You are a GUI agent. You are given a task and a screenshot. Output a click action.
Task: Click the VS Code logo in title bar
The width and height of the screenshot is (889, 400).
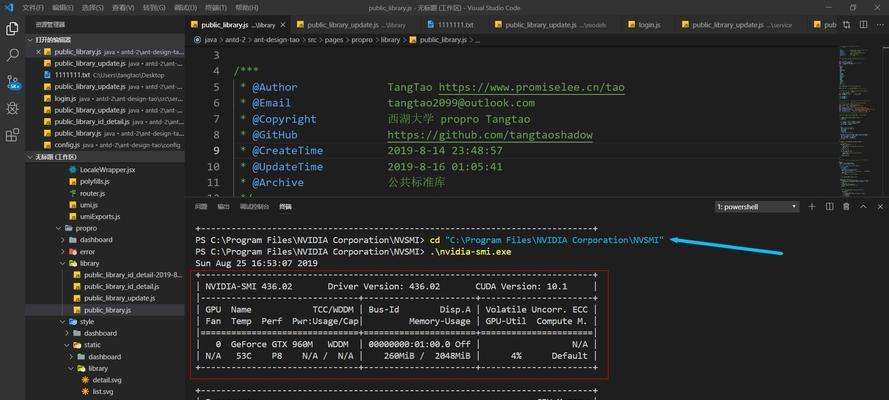(x=9, y=8)
